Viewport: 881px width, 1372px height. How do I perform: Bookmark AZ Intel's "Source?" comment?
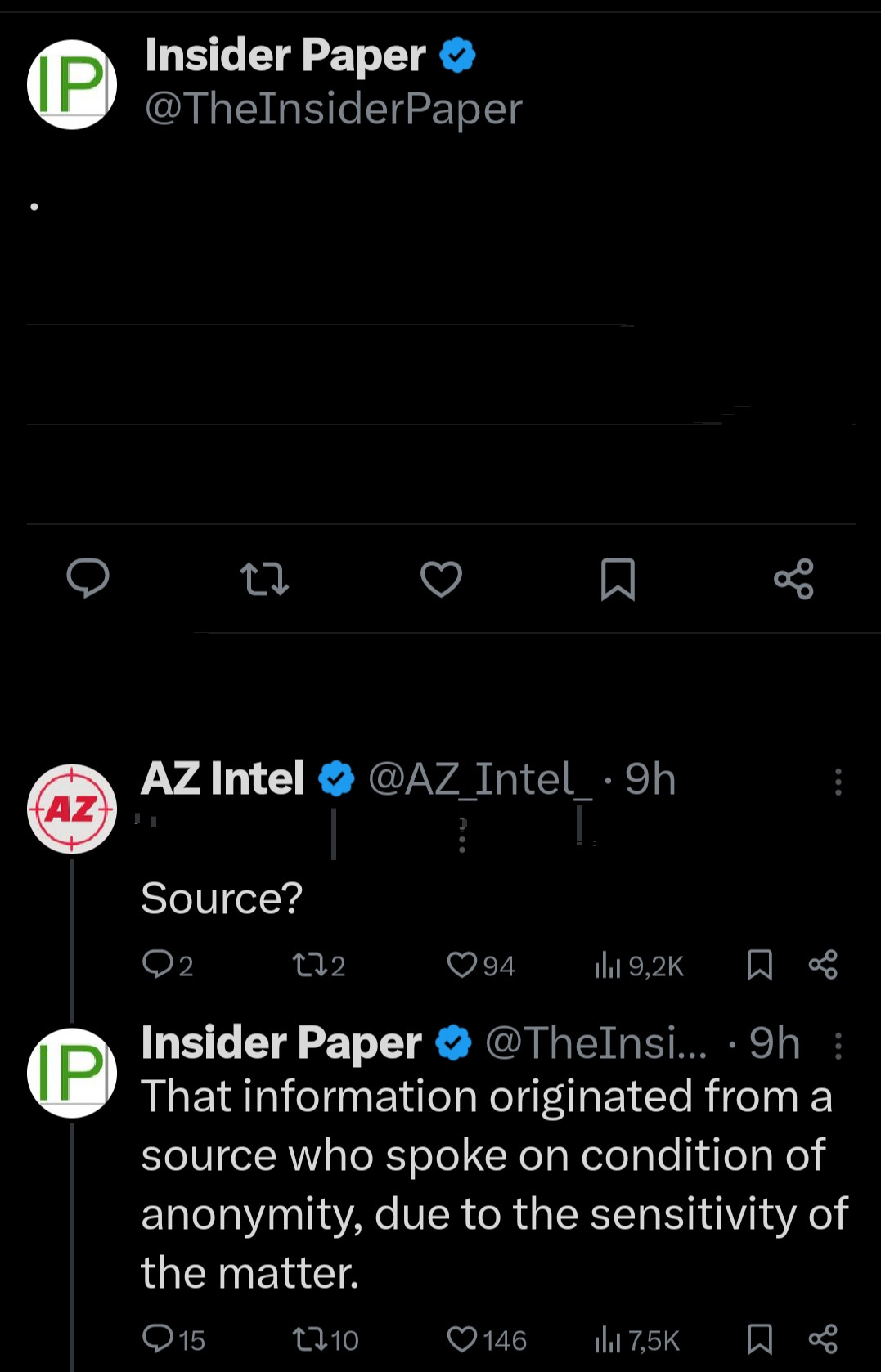point(760,965)
